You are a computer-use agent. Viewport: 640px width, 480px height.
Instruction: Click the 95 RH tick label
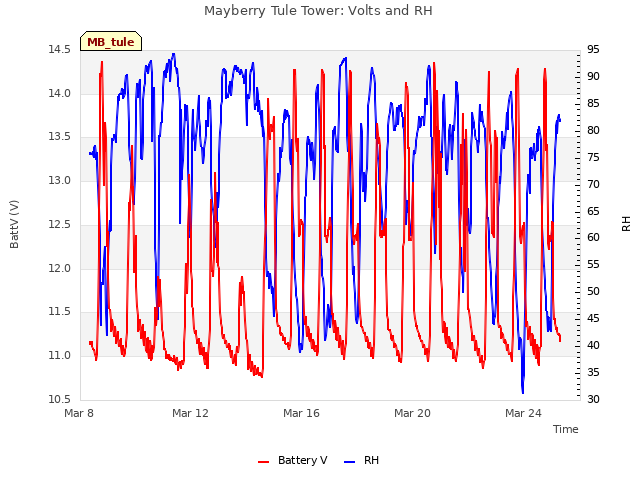[593, 50]
